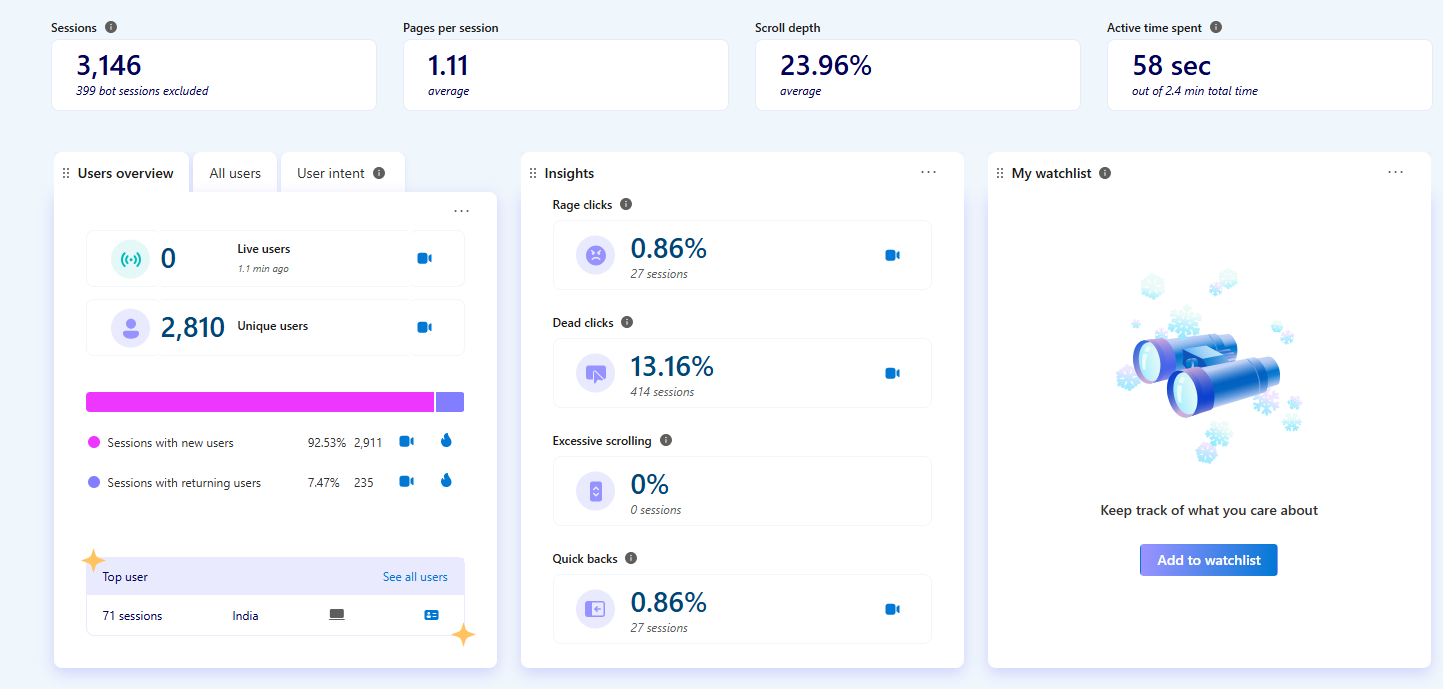Expand My watchlist more options menu
Image resolution: width=1443 pixels, height=689 pixels.
[x=1395, y=172]
